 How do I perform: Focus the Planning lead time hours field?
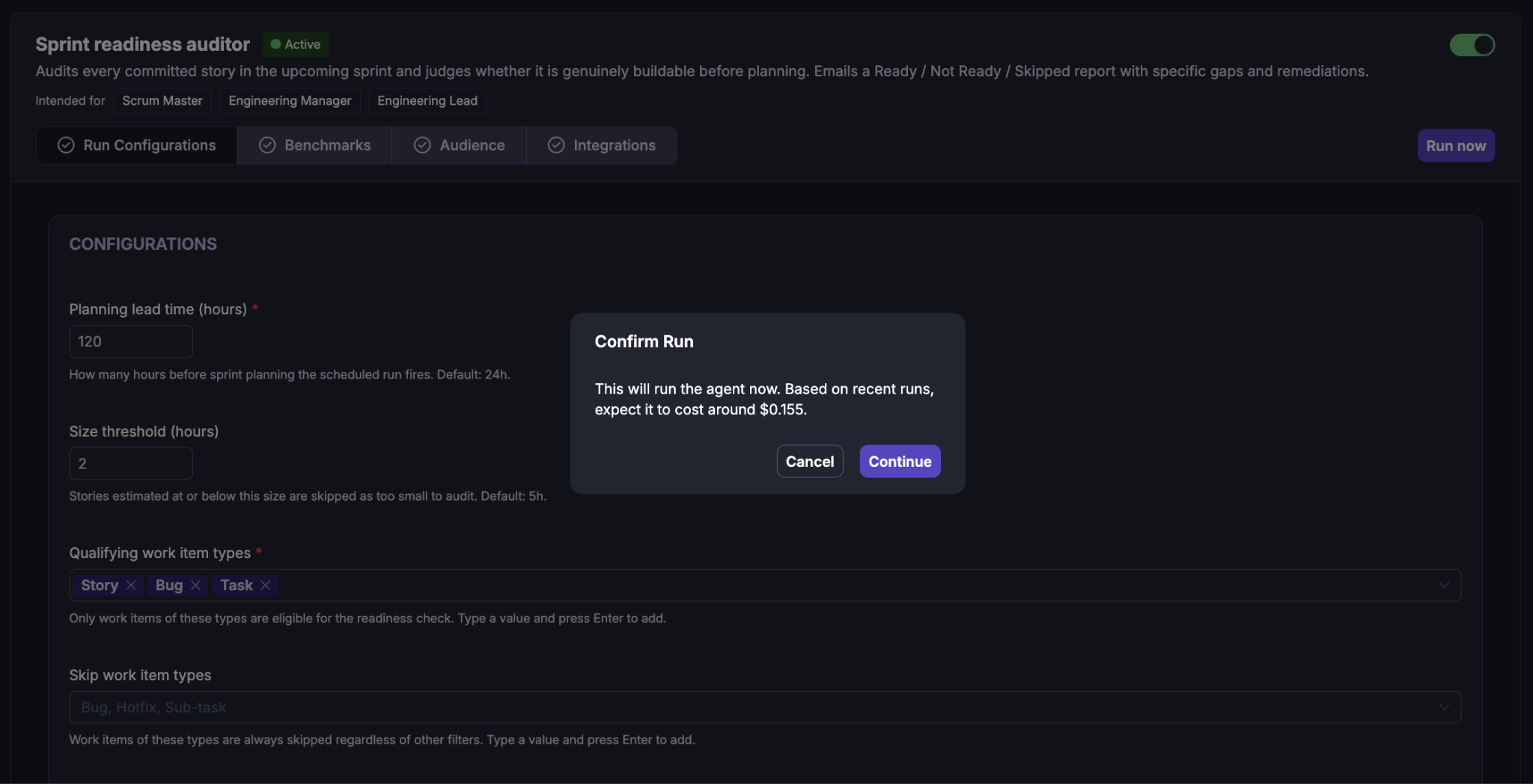(x=131, y=341)
